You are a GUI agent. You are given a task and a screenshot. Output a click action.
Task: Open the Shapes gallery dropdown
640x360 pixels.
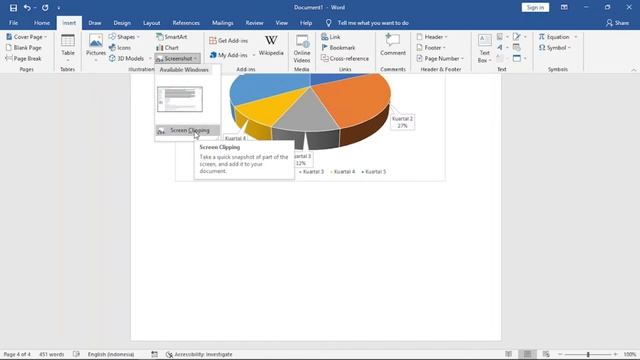(124, 37)
